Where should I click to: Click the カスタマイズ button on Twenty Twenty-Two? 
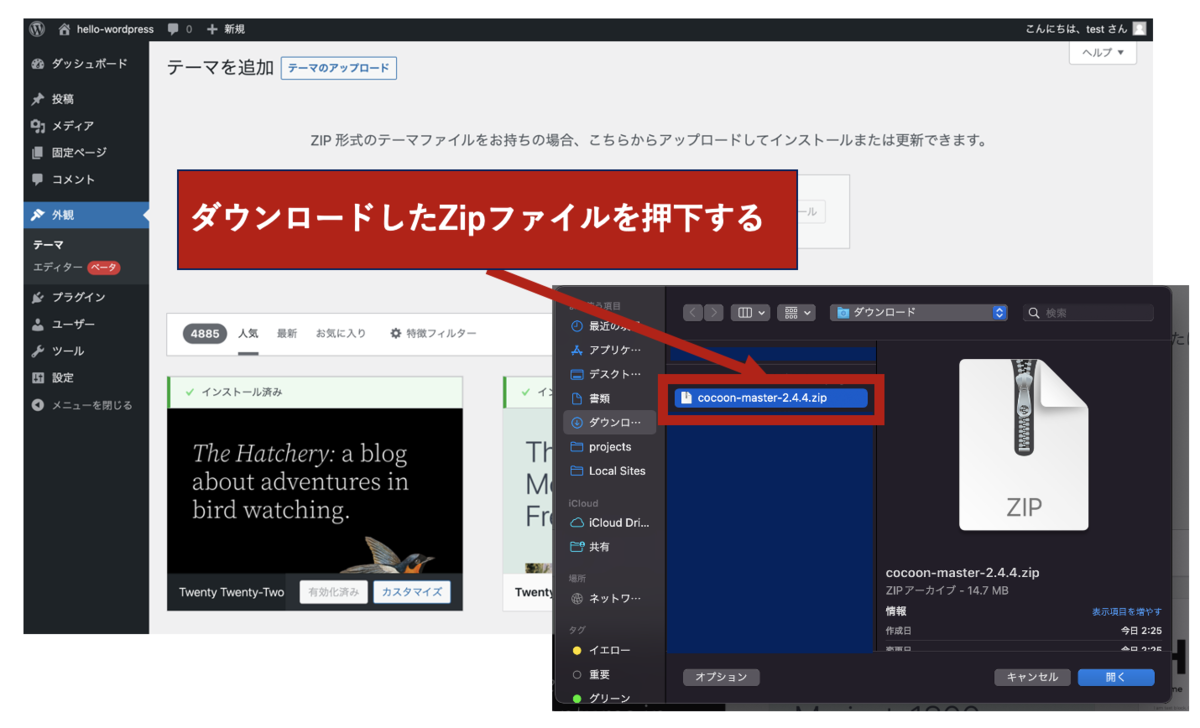pos(412,592)
